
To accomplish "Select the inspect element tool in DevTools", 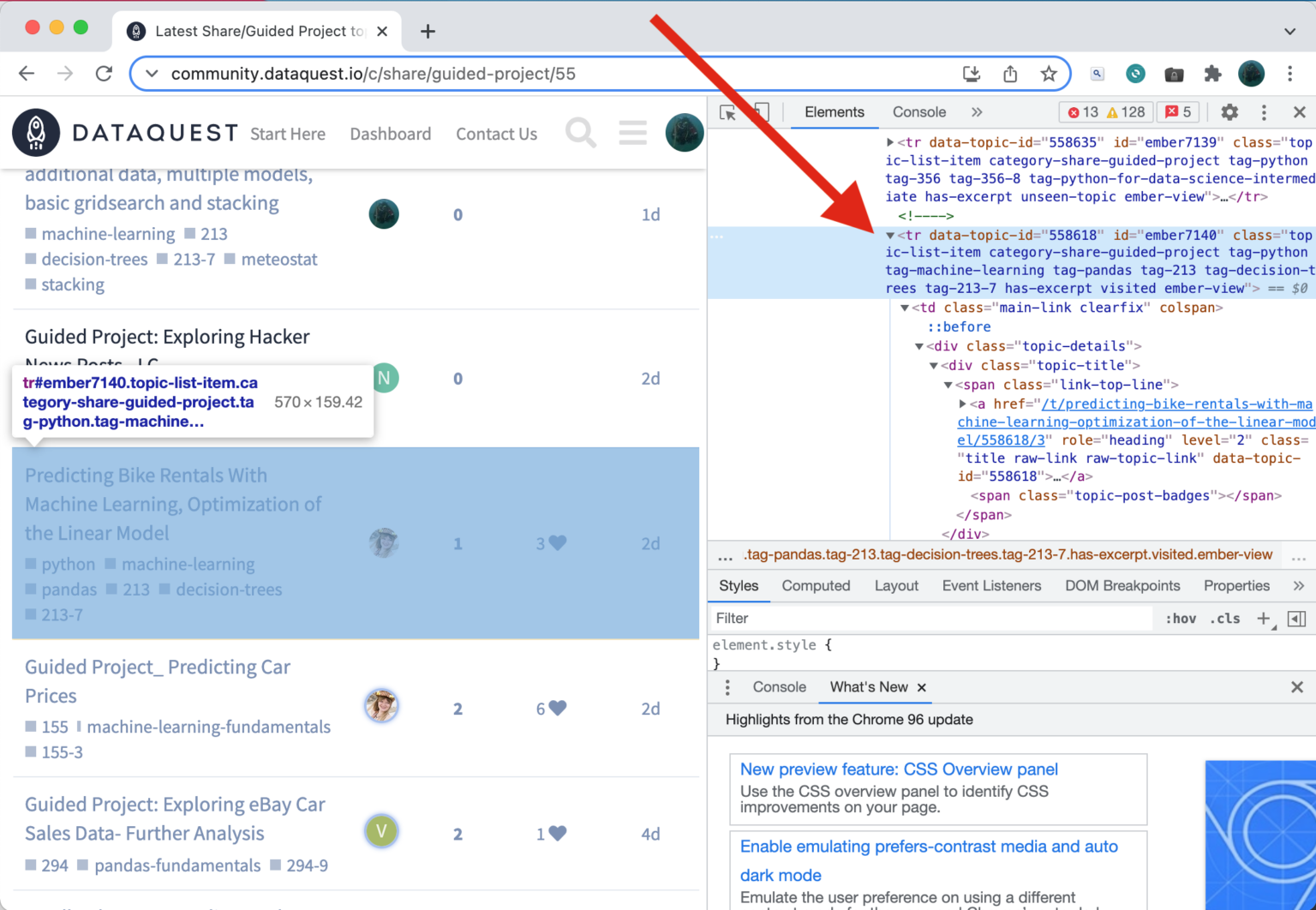I will coord(727,111).
